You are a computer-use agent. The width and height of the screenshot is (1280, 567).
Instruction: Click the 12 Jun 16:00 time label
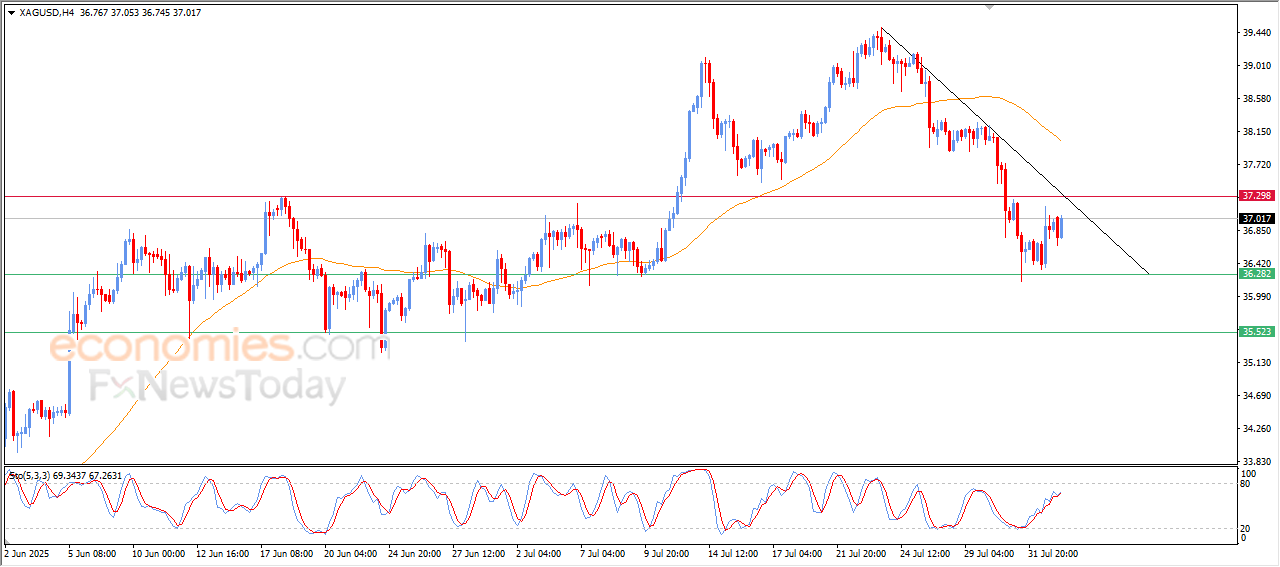(x=224, y=552)
